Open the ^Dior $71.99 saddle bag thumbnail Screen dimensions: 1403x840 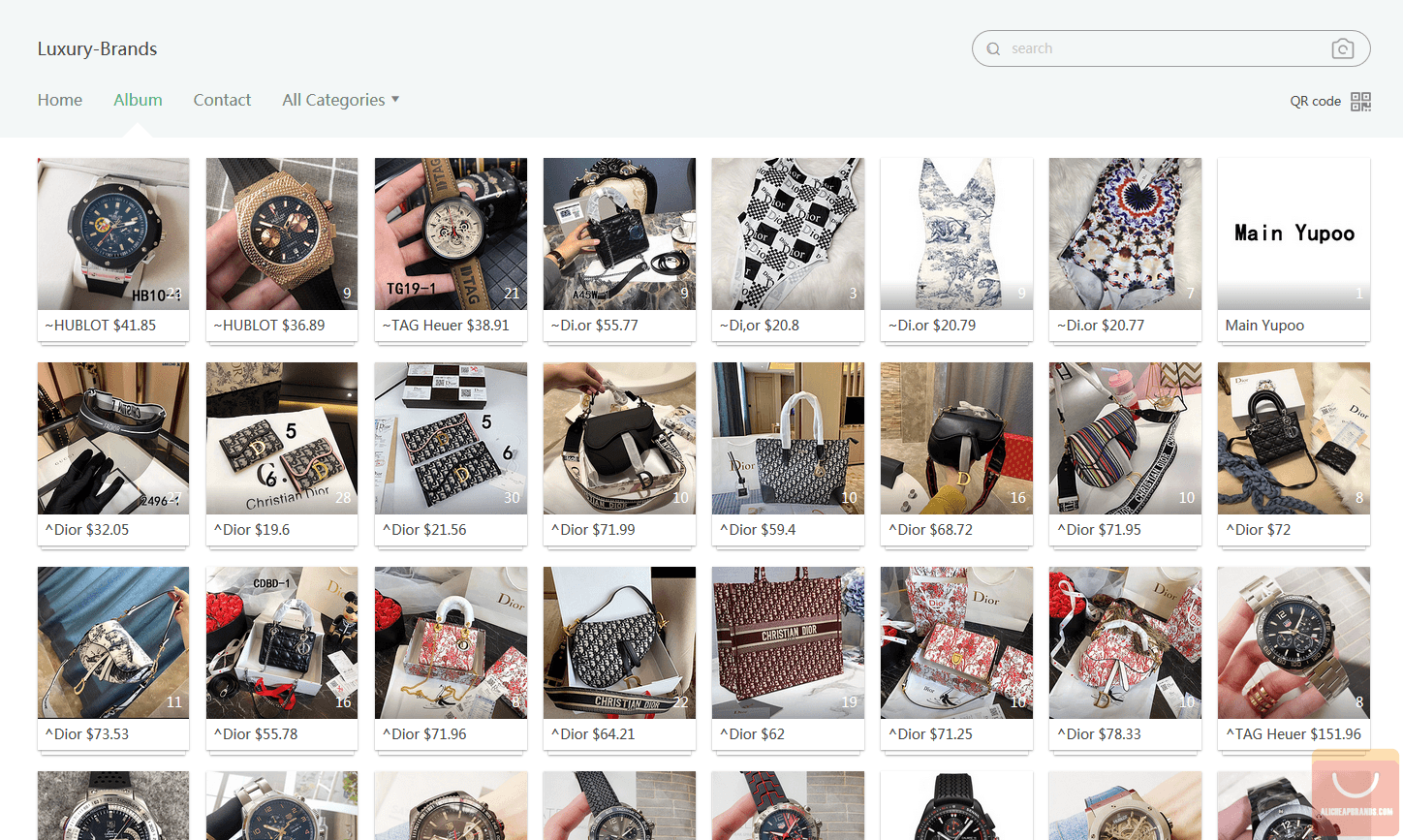tap(619, 438)
